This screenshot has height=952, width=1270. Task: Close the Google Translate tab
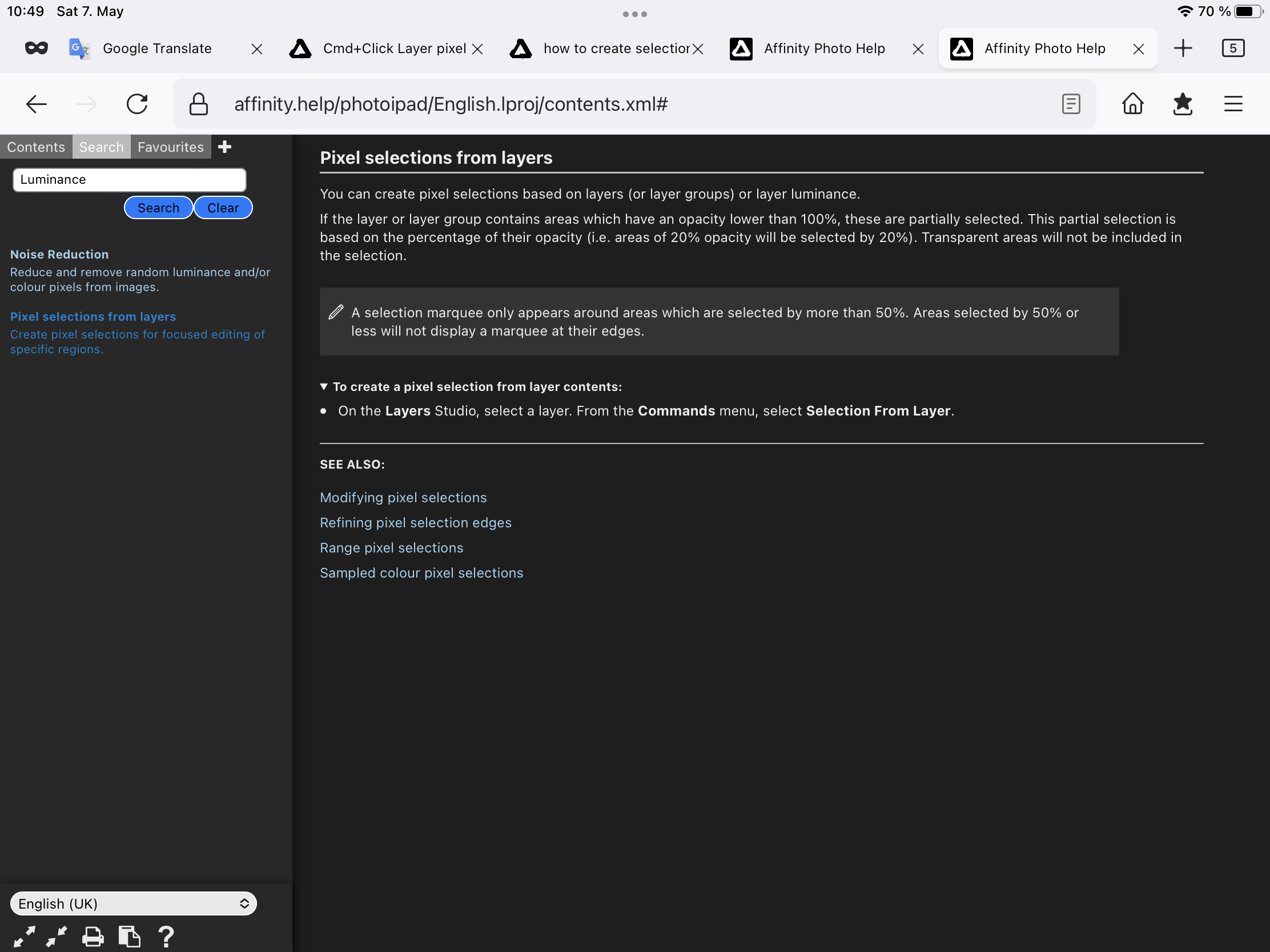point(256,49)
